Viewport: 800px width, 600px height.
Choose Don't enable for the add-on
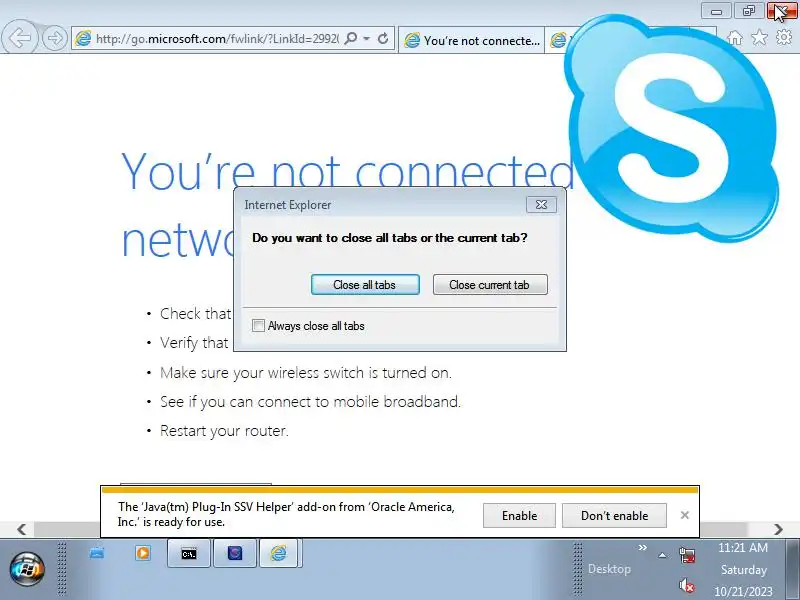tap(614, 516)
